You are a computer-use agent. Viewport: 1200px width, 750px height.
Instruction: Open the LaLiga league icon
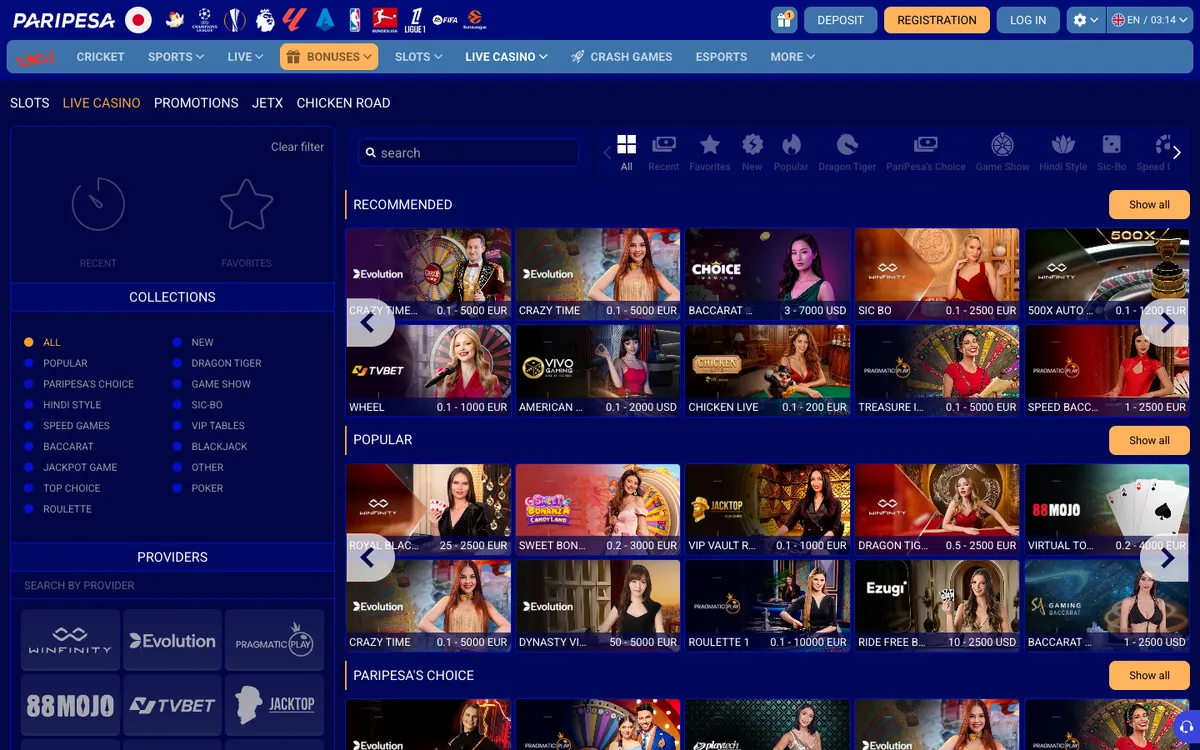pos(294,19)
